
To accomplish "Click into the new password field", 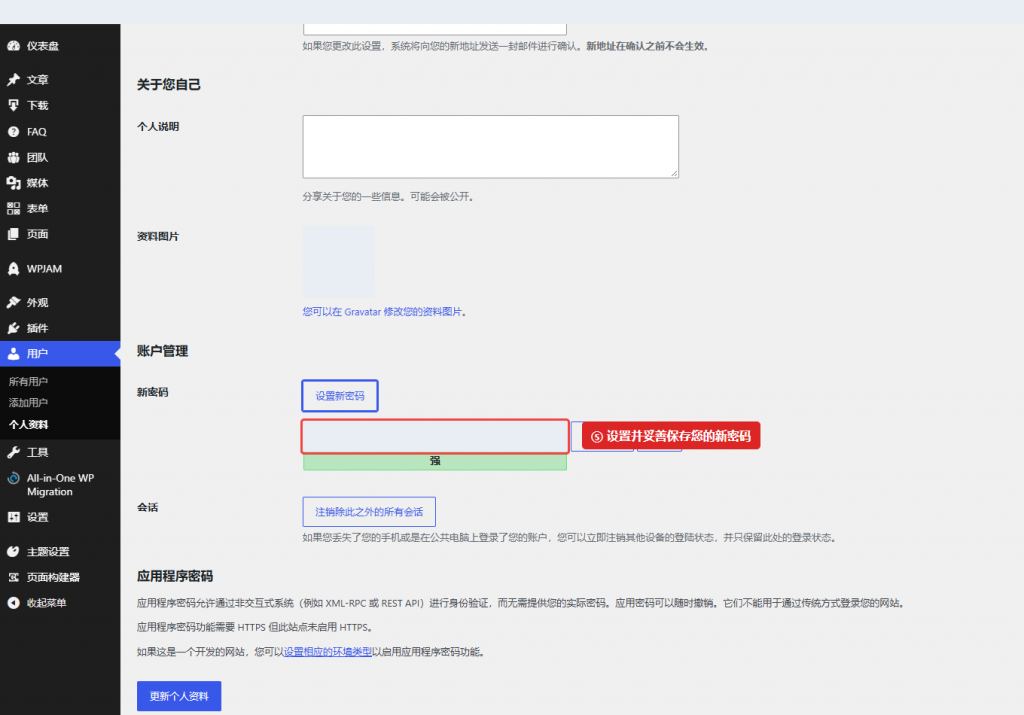I will pos(435,436).
